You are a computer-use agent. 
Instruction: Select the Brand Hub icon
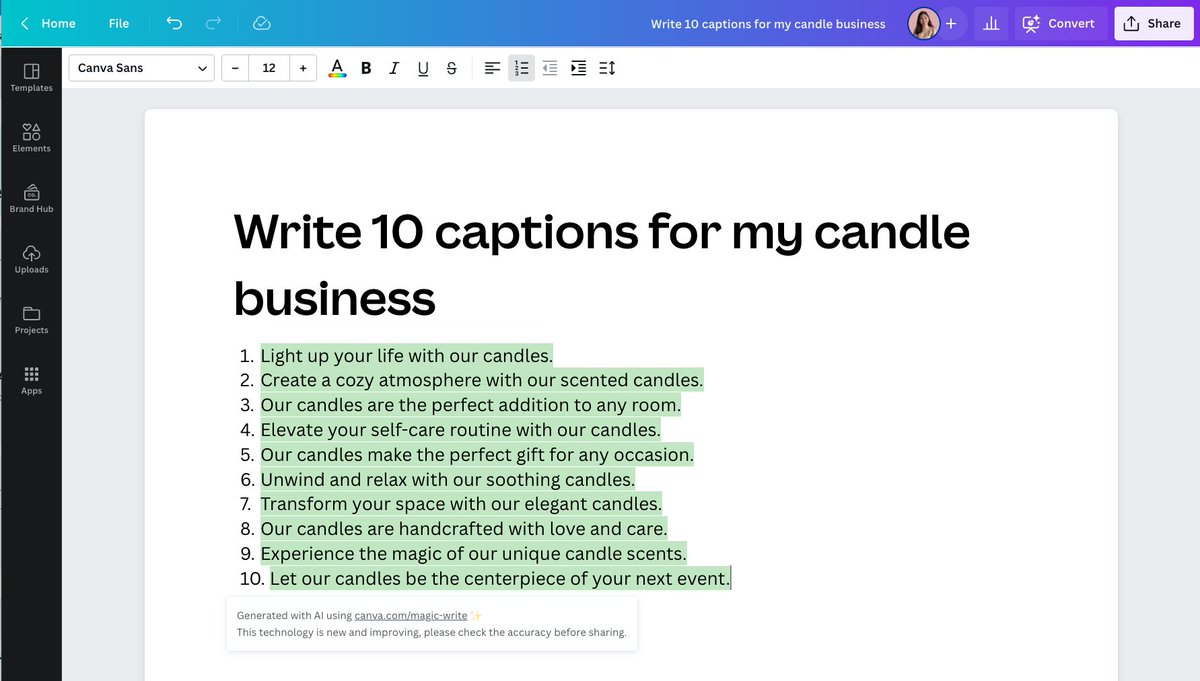pyautogui.click(x=31, y=197)
